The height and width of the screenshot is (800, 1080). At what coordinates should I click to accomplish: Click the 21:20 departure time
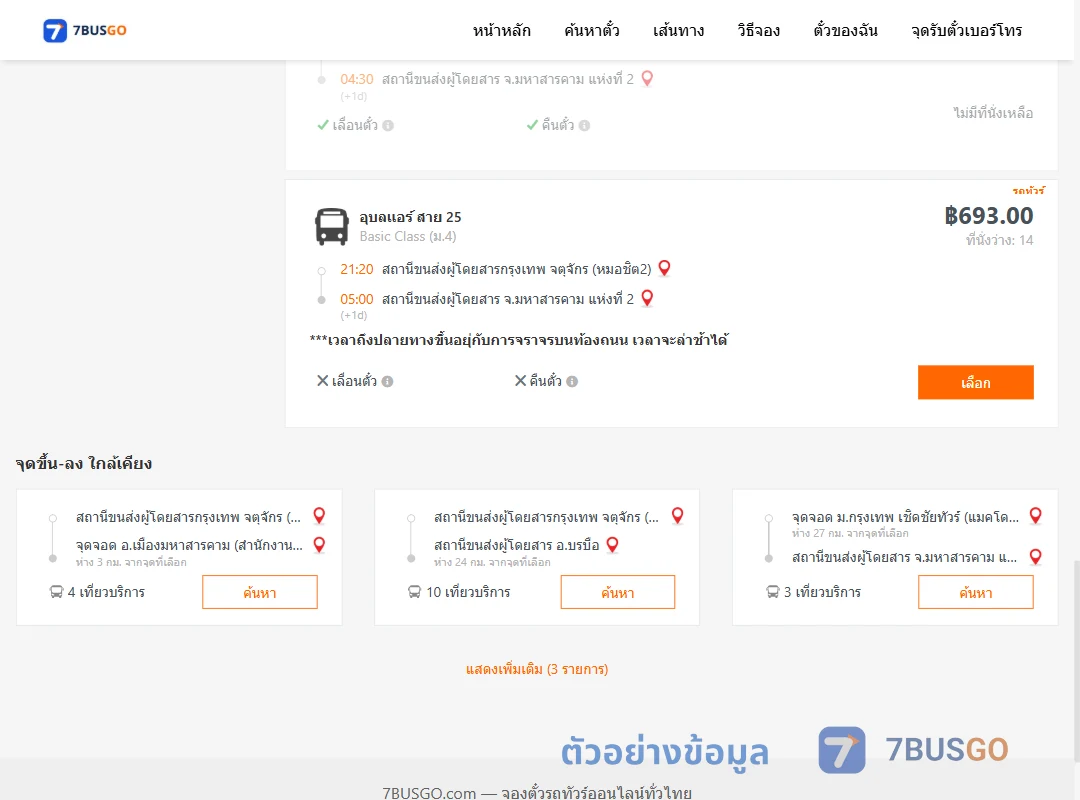tap(357, 269)
